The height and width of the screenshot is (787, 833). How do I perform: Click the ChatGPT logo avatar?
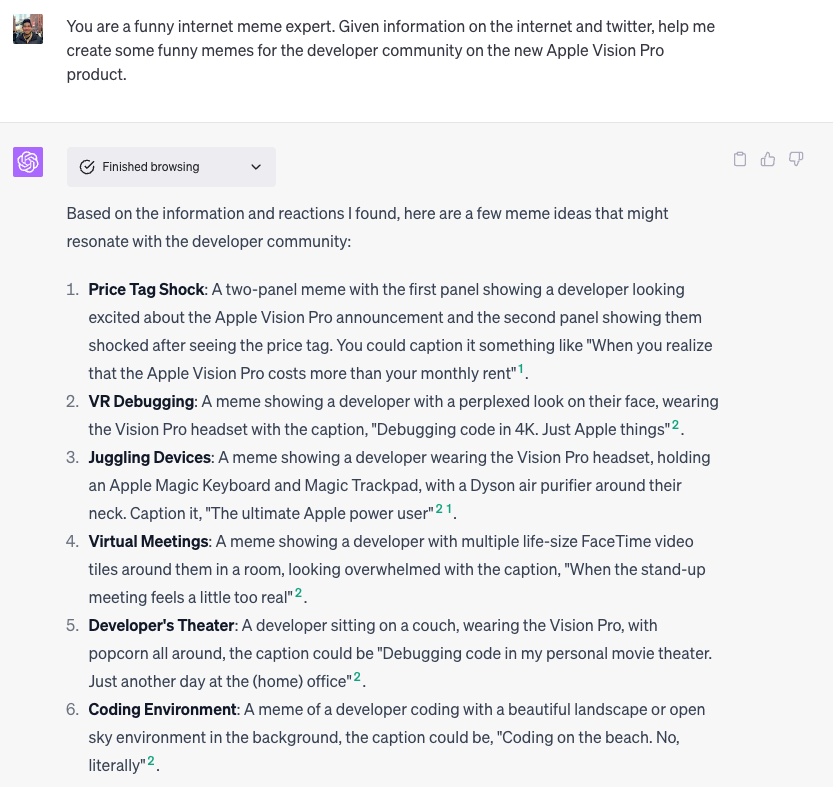[28, 162]
